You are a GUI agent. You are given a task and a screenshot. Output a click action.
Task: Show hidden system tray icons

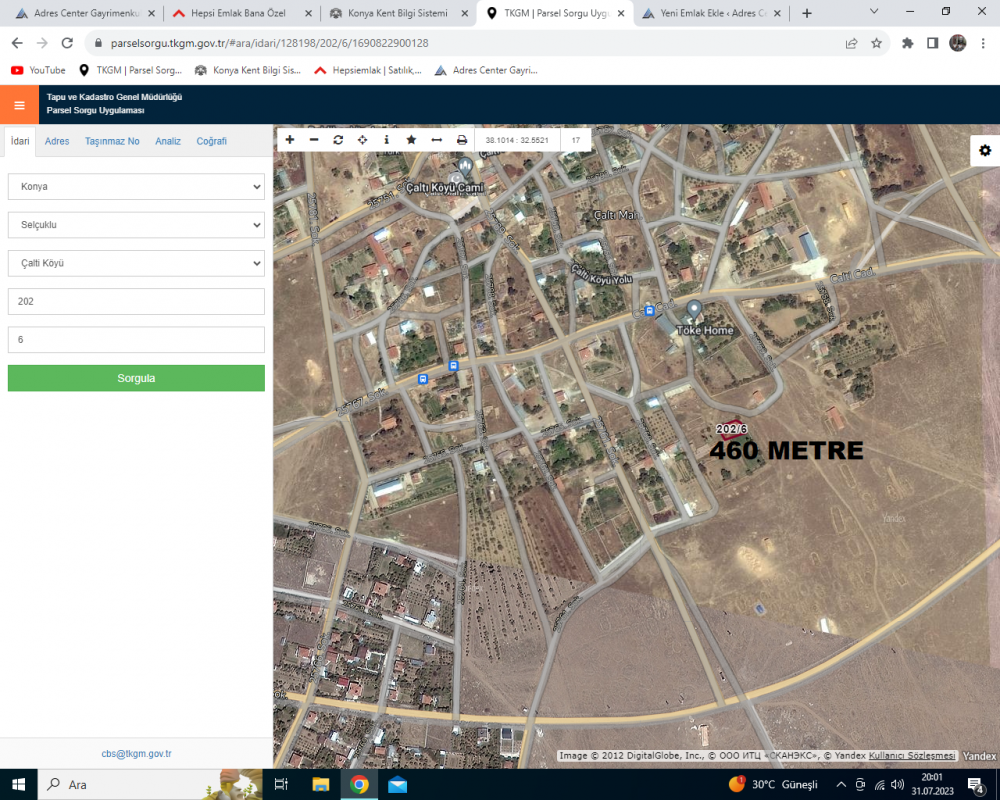pyautogui.click(x=841, y=784)
